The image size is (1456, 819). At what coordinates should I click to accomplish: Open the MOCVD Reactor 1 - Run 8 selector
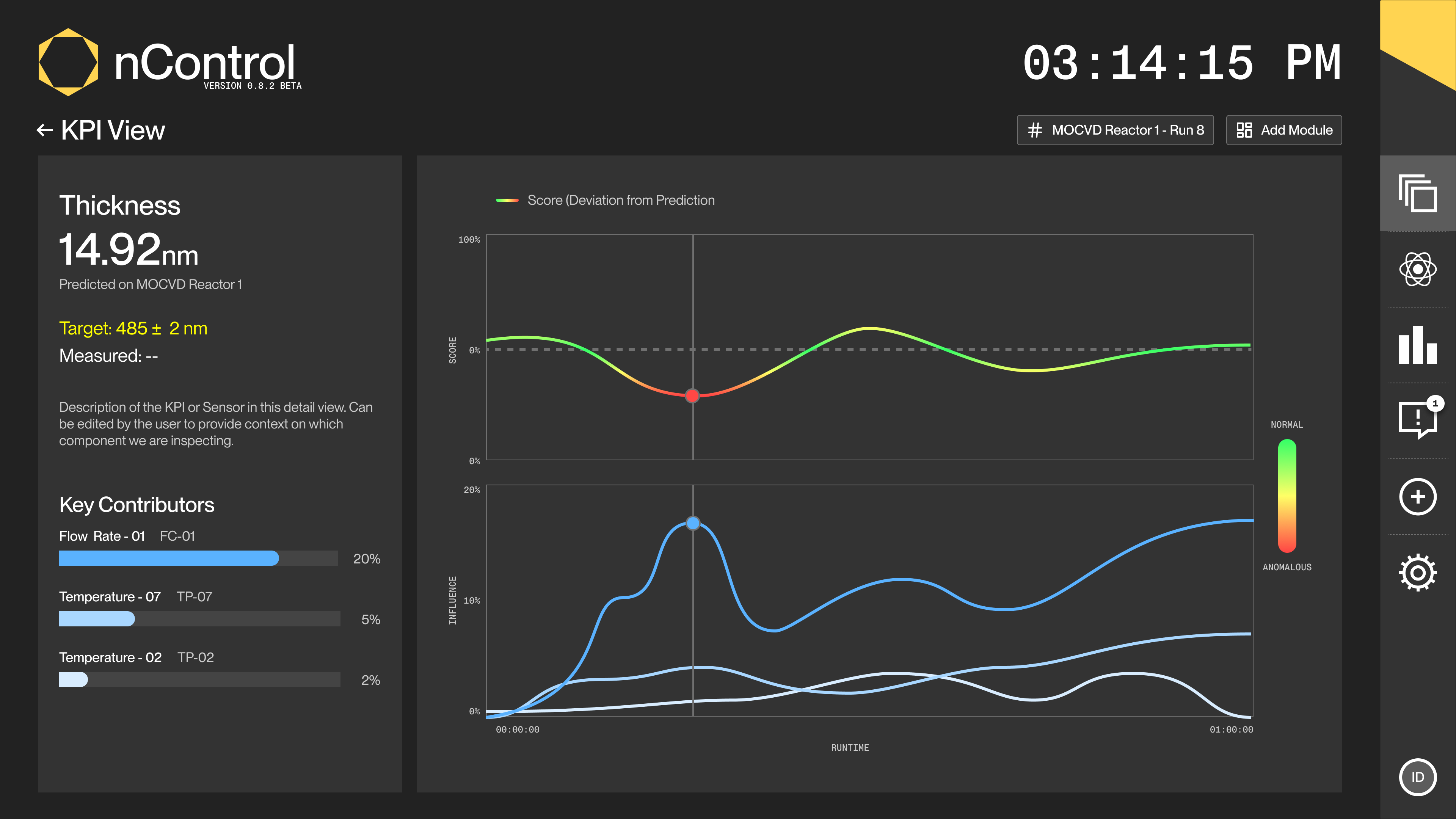click(x=1115, y=130)
